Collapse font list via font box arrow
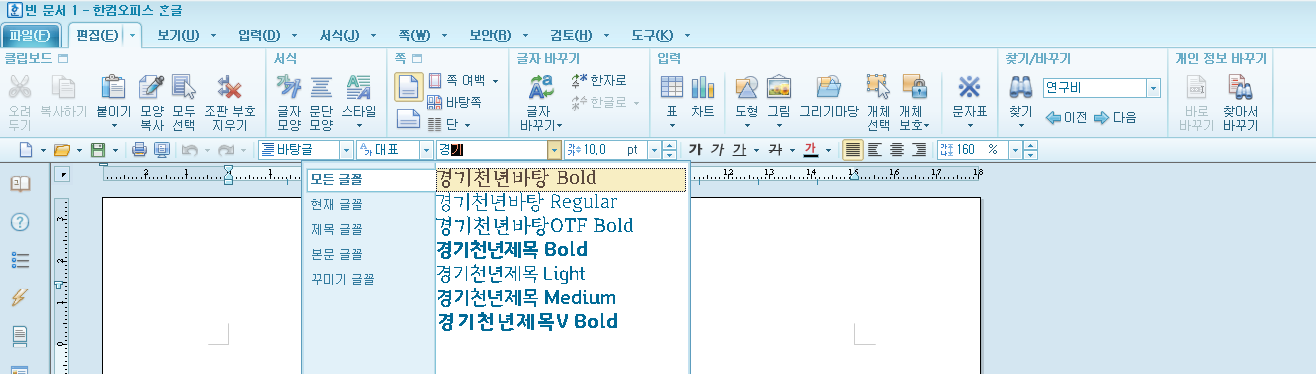Image resolution: width=1316 pixels, height=374 pixels. (x=554, y=149)
